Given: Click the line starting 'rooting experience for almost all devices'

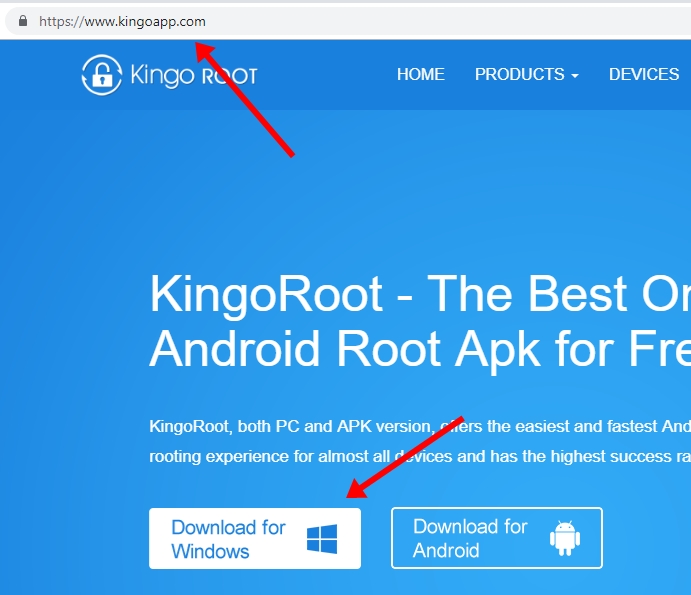Looking at the screenshot, I should (x=420, y=456).
